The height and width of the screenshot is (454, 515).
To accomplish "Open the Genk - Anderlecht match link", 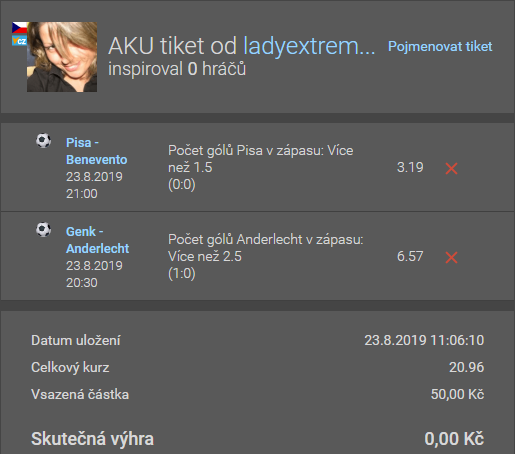I will pyautogui.click(x=97, y=240).
